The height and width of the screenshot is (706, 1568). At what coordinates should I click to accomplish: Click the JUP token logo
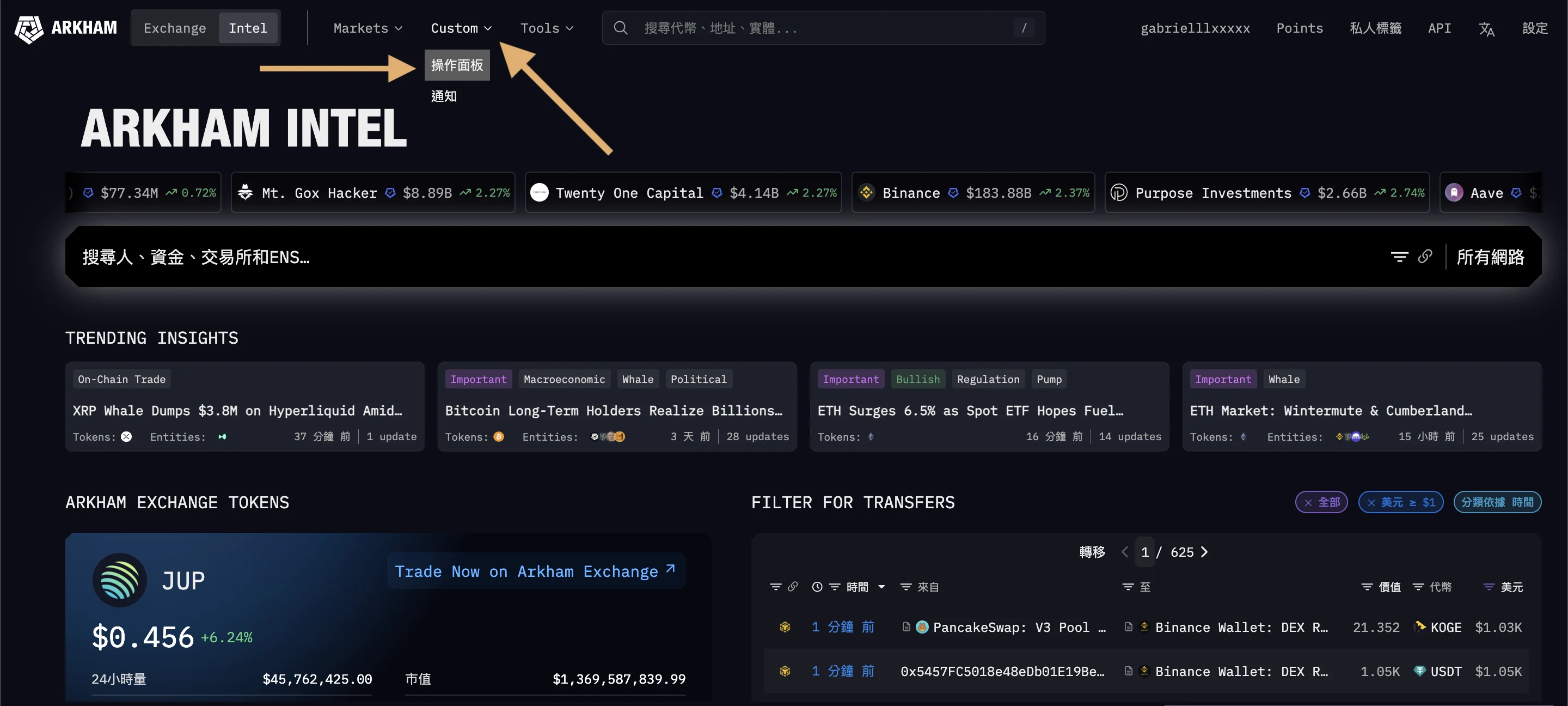[119, 580]
